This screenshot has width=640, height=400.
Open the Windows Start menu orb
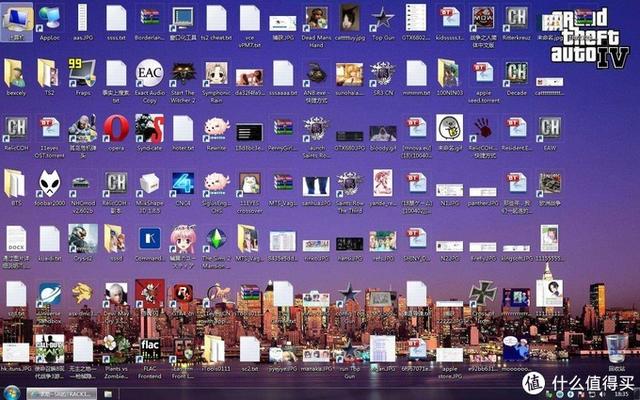(x=11, y=393)
